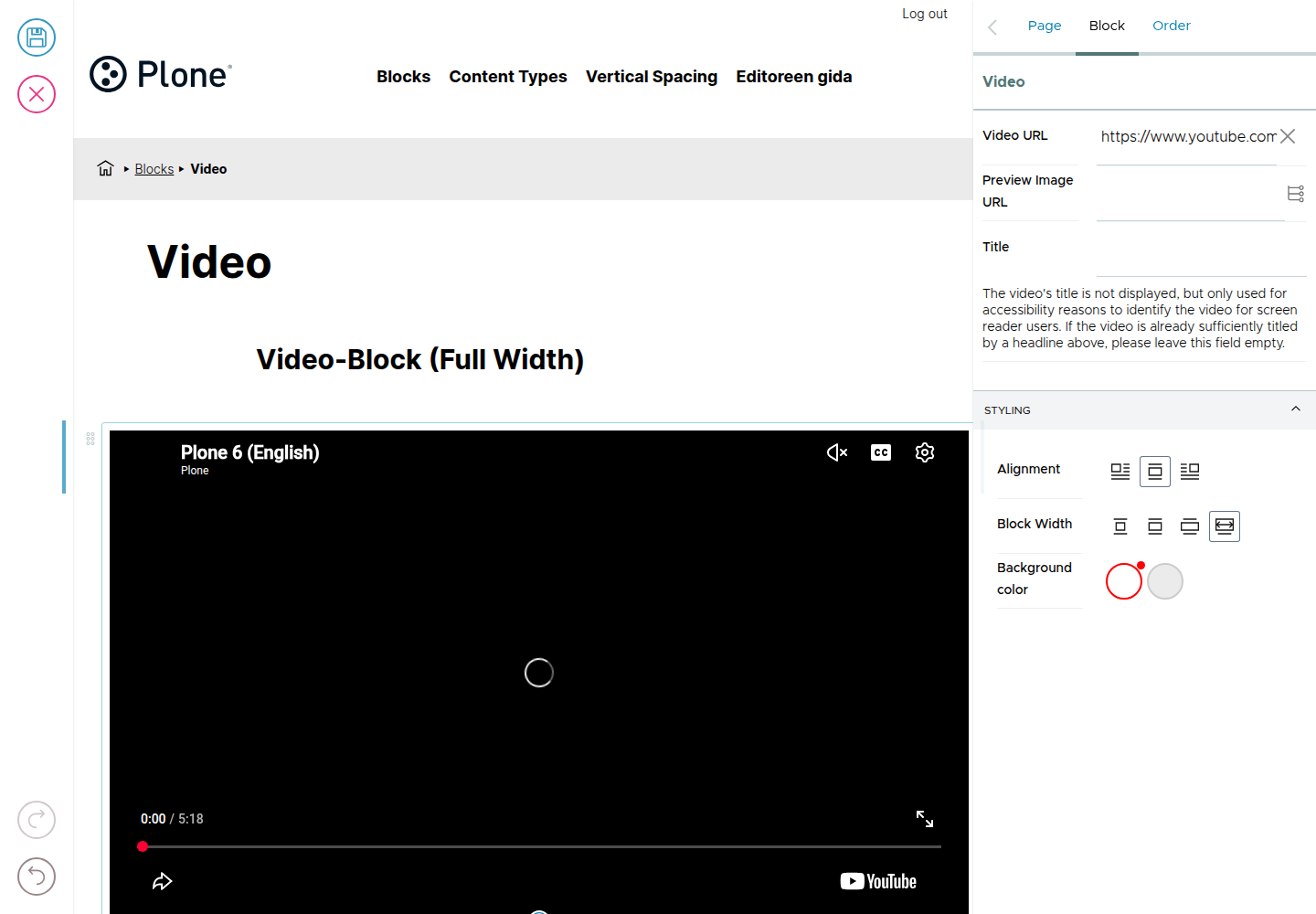The image size is (1316, 914).
Task: Click the Log out link
Action: pos(925,14)
